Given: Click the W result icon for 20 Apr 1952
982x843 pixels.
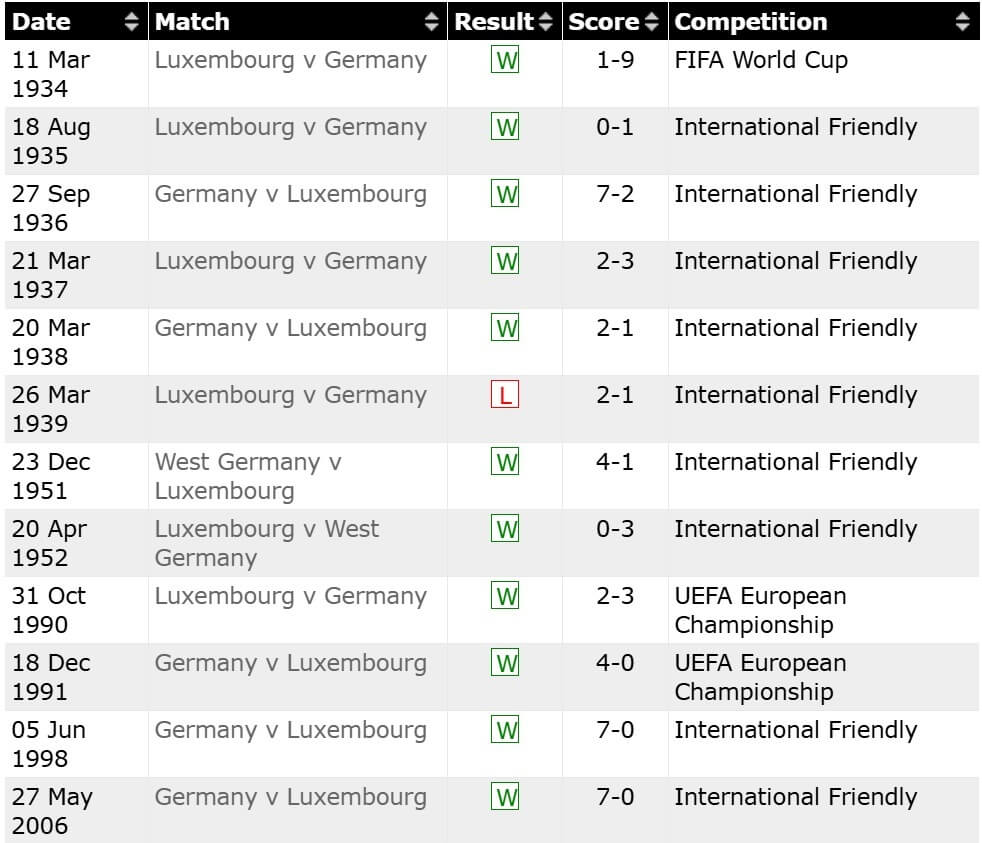Looking at the screenshot, I should pos(506,529).
